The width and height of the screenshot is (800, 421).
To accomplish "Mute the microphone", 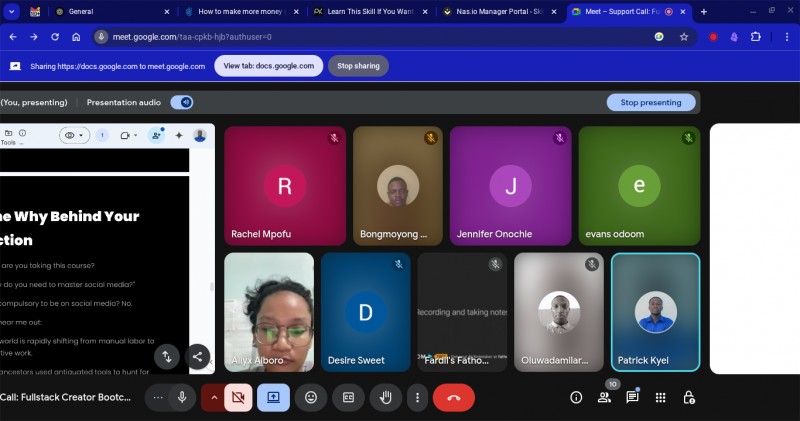I will (182, 398).
